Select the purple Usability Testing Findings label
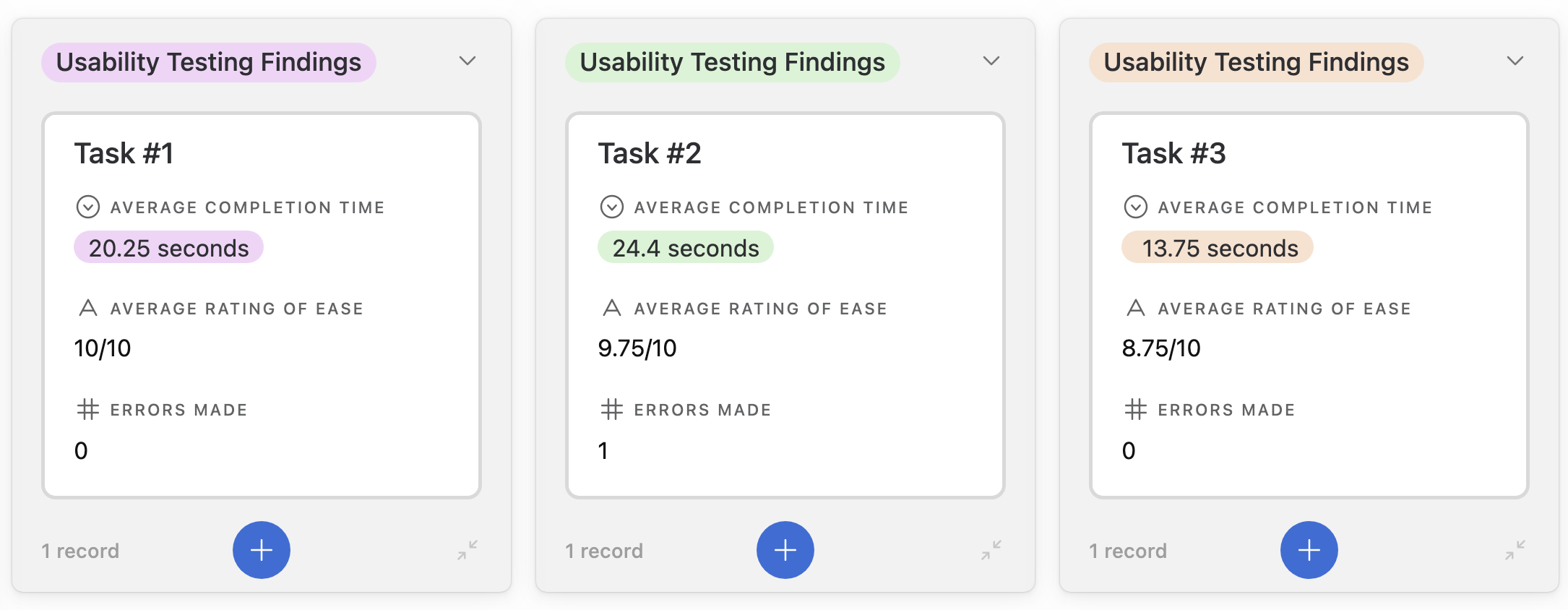Image resolution: width=1568 pixels, height=610 pixels. tap(209, 62)
